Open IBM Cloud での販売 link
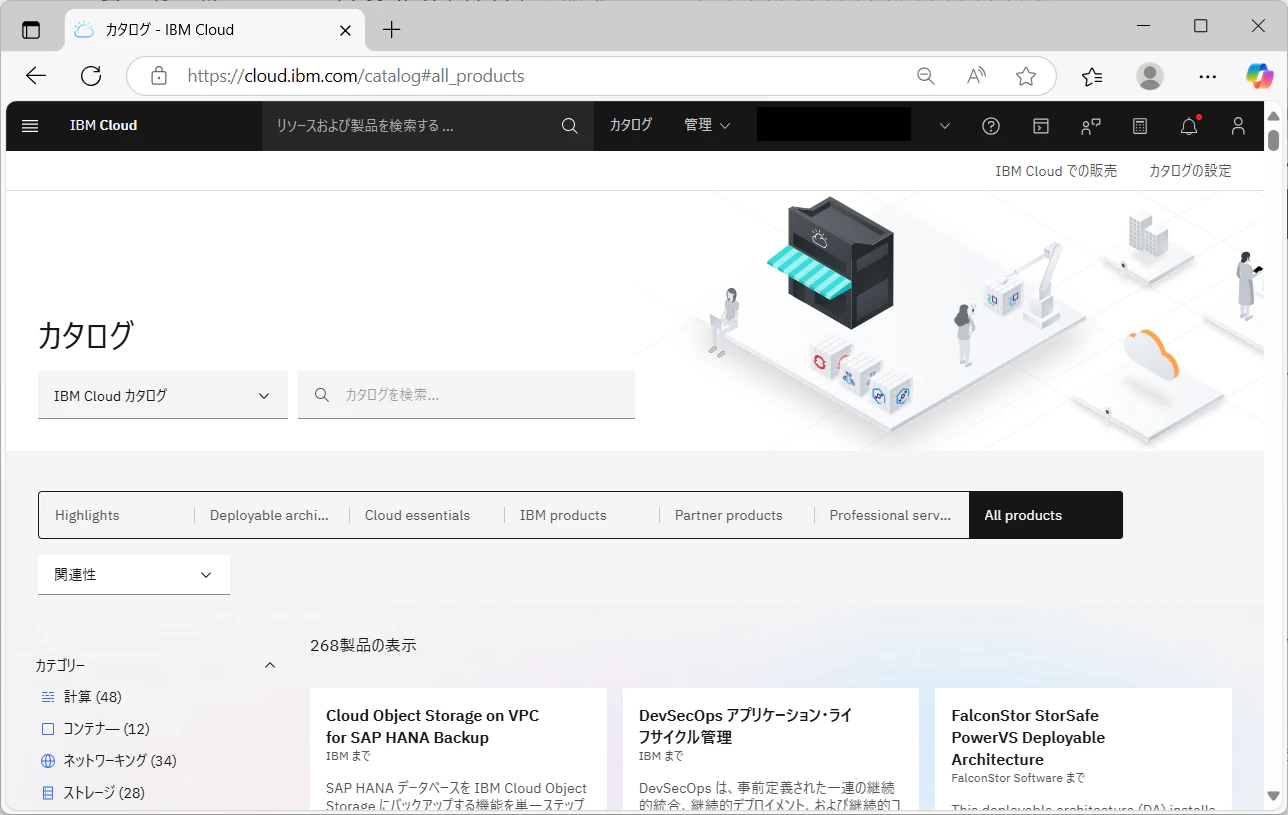The width and height of the screenshot is (1288, 815). point(1056,171)
